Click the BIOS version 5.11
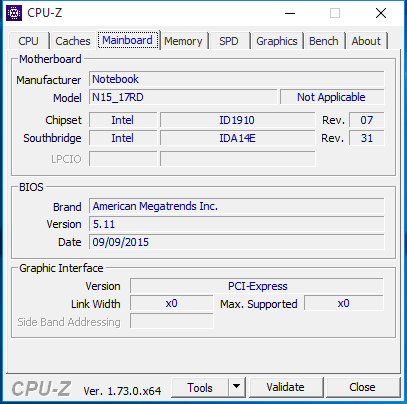The image size is (407, 404). 237,224
